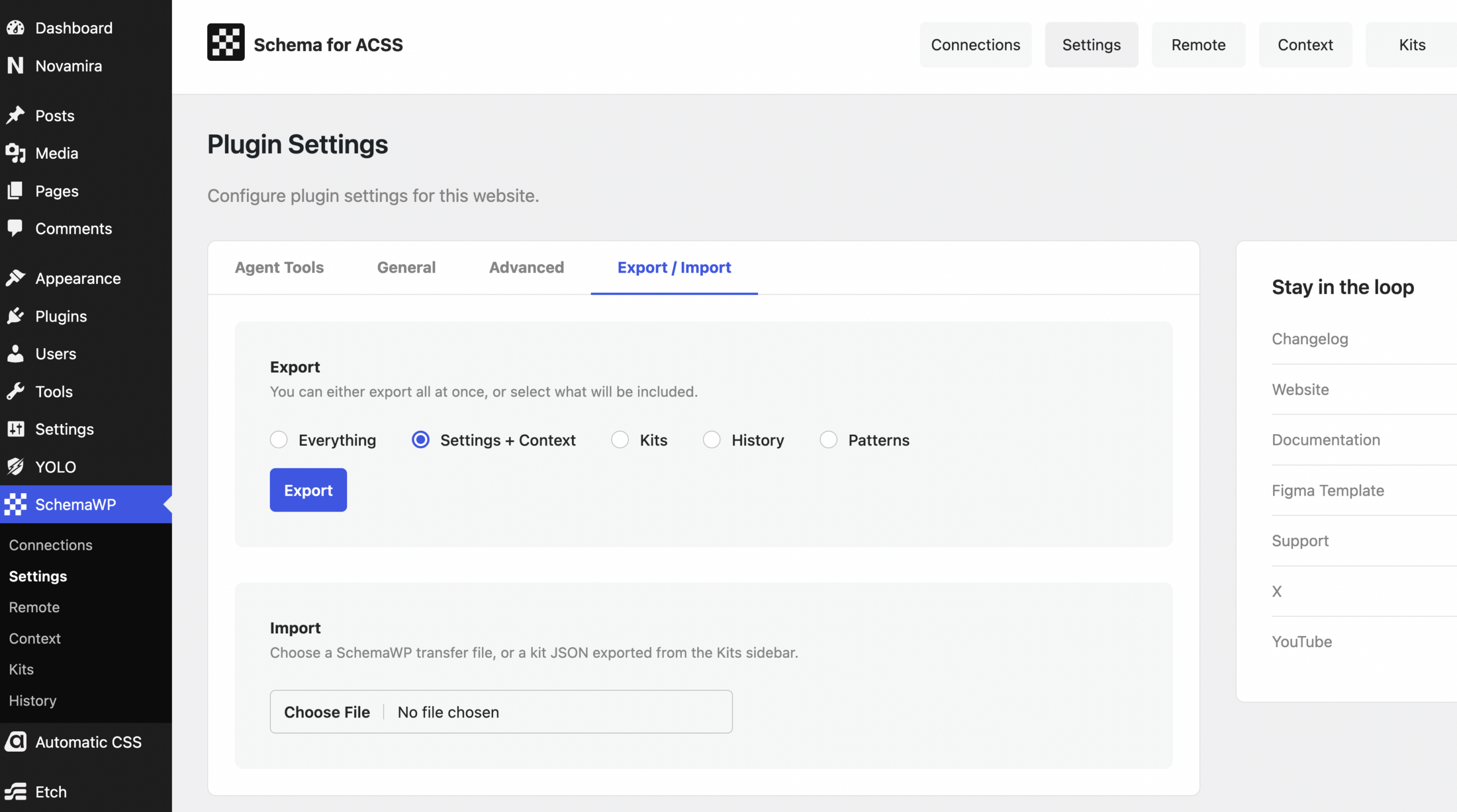Open the YouTube link

pyautogui.click(x=1302, y=642)
